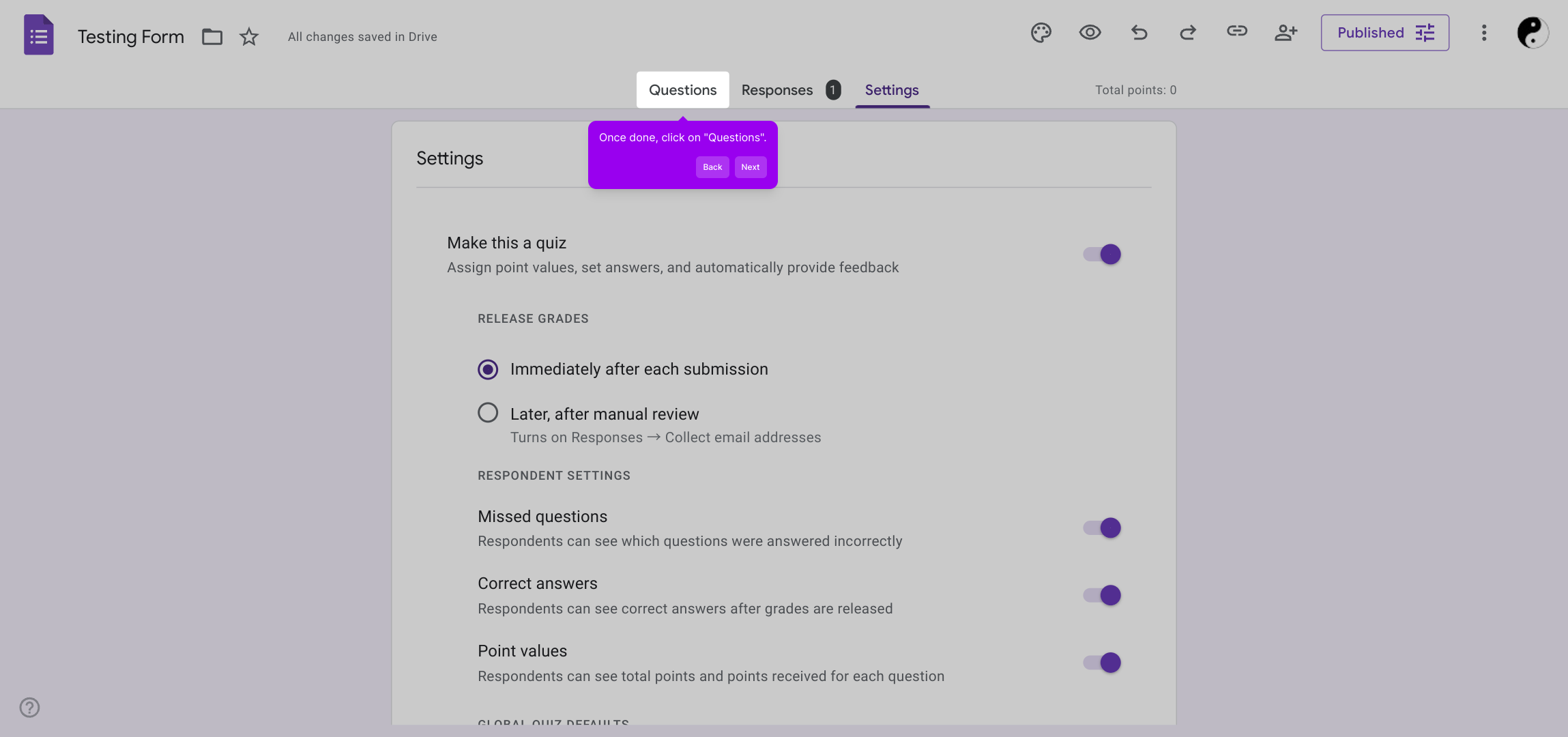
Task: Open the three-dot more options menu
Action: (x=1483, y=33)
